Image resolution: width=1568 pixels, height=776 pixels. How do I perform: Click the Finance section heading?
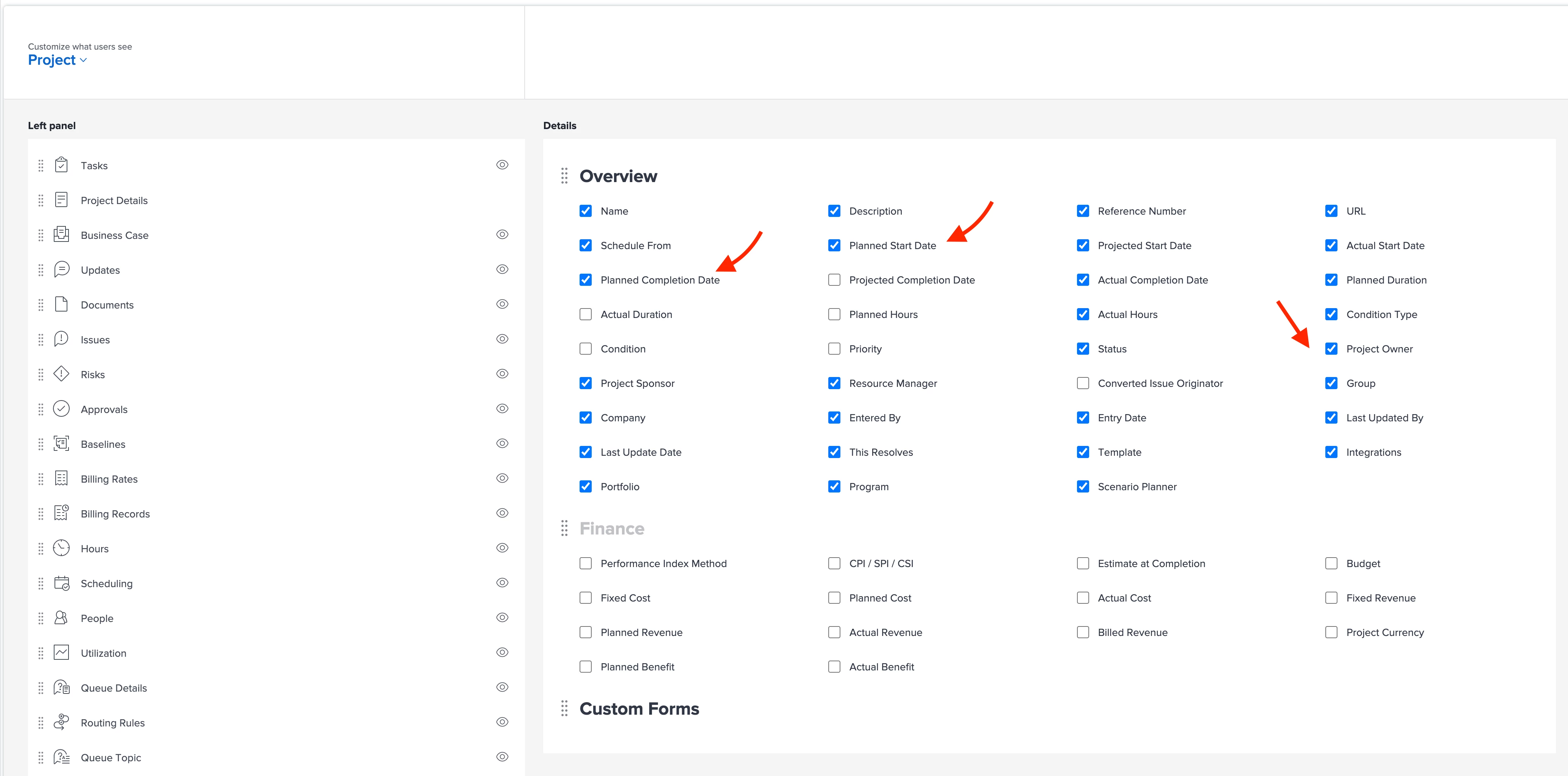pyautogui.click(x=612, y=528)
